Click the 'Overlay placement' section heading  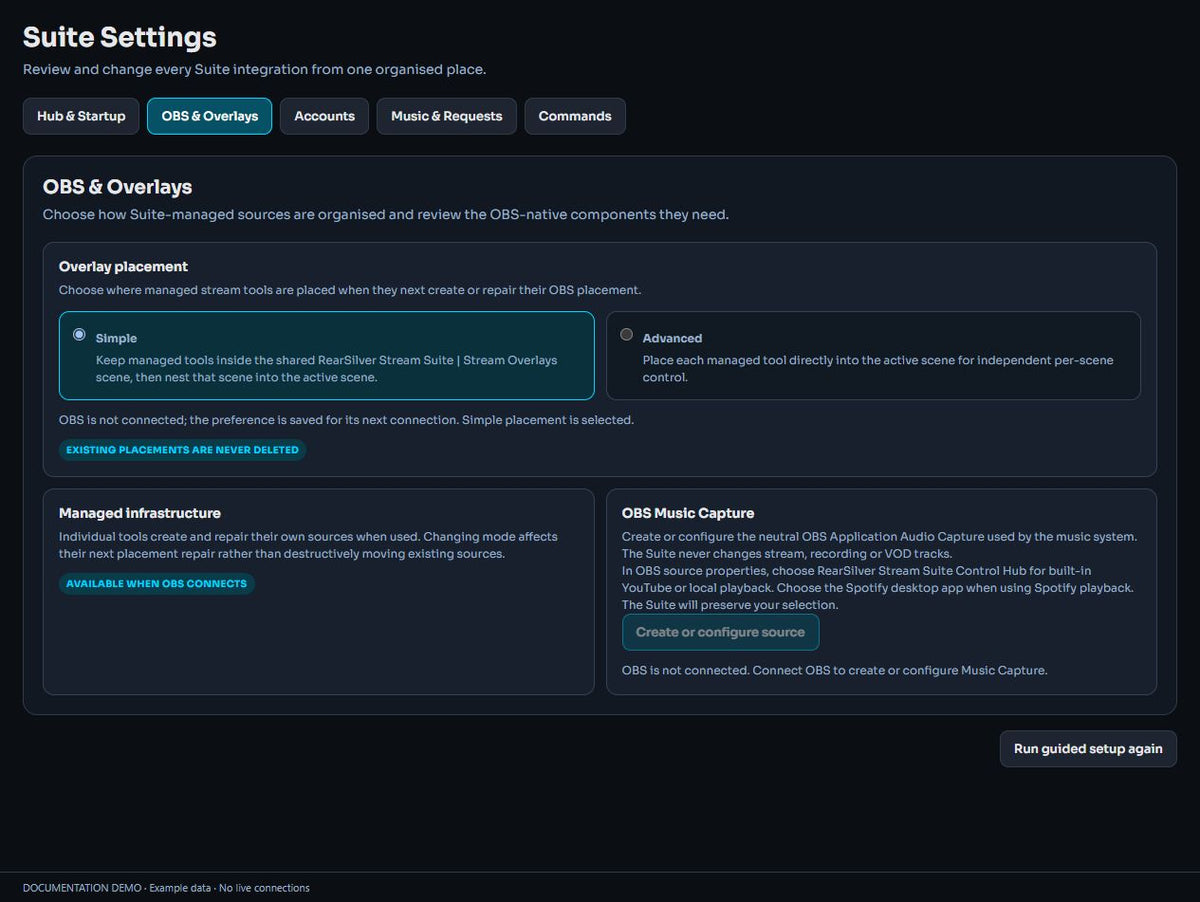coord(124,267)
